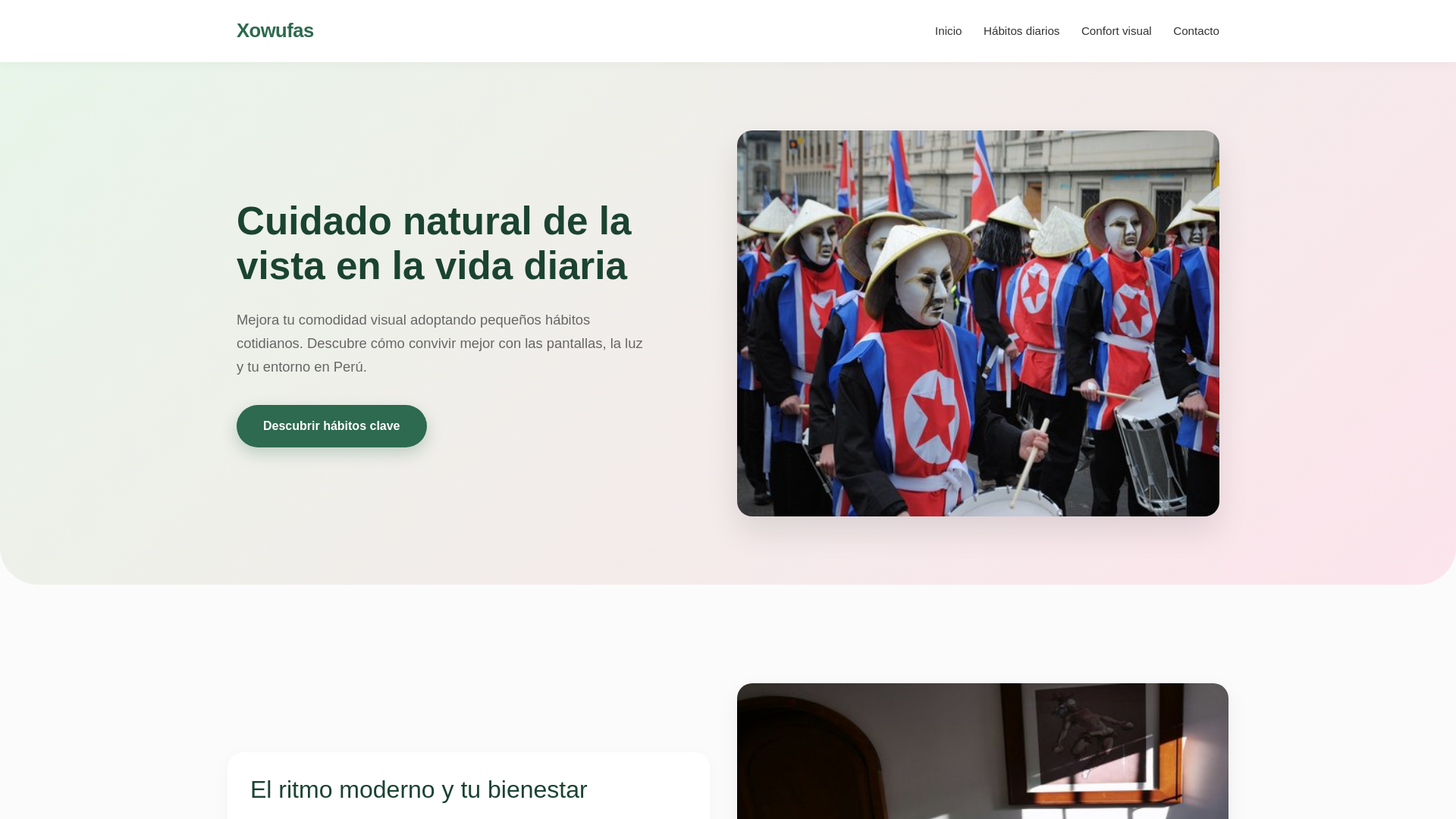The height and width of the screenshot is (819, 1456).
Task: Click the paragraph starting Mejora tu comodidad visual
Action: pyautogui.click(x=440, y=344)
